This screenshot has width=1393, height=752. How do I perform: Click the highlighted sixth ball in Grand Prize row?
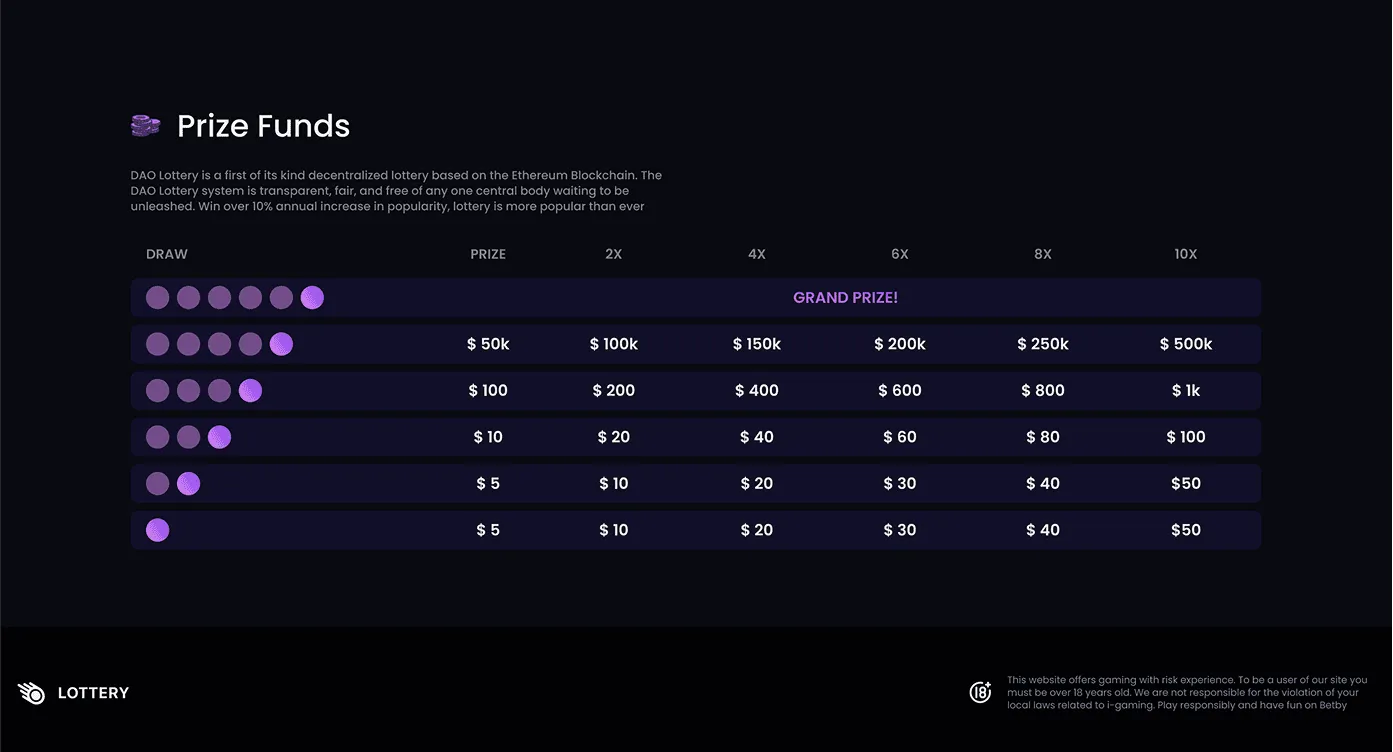click(312, 297)
